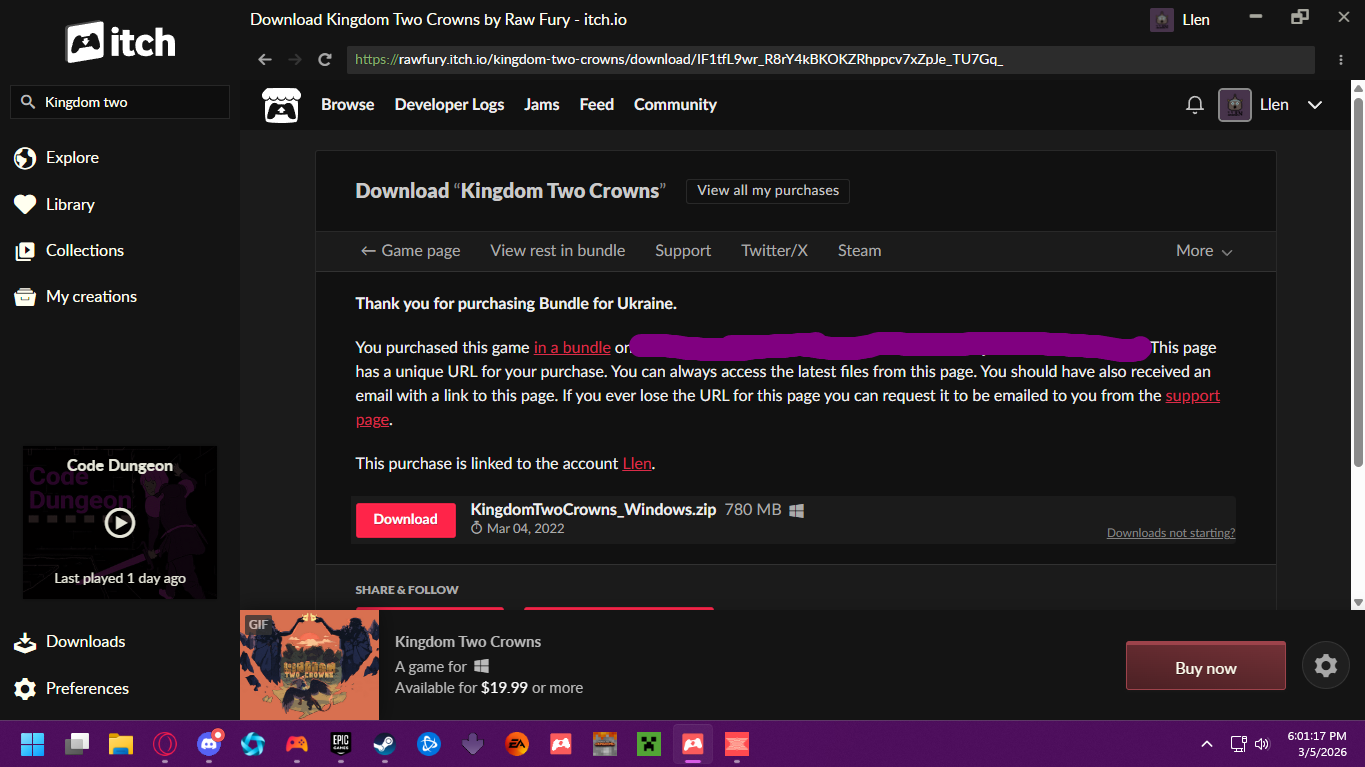
Task: Open the Support tab
Action: 683,251
